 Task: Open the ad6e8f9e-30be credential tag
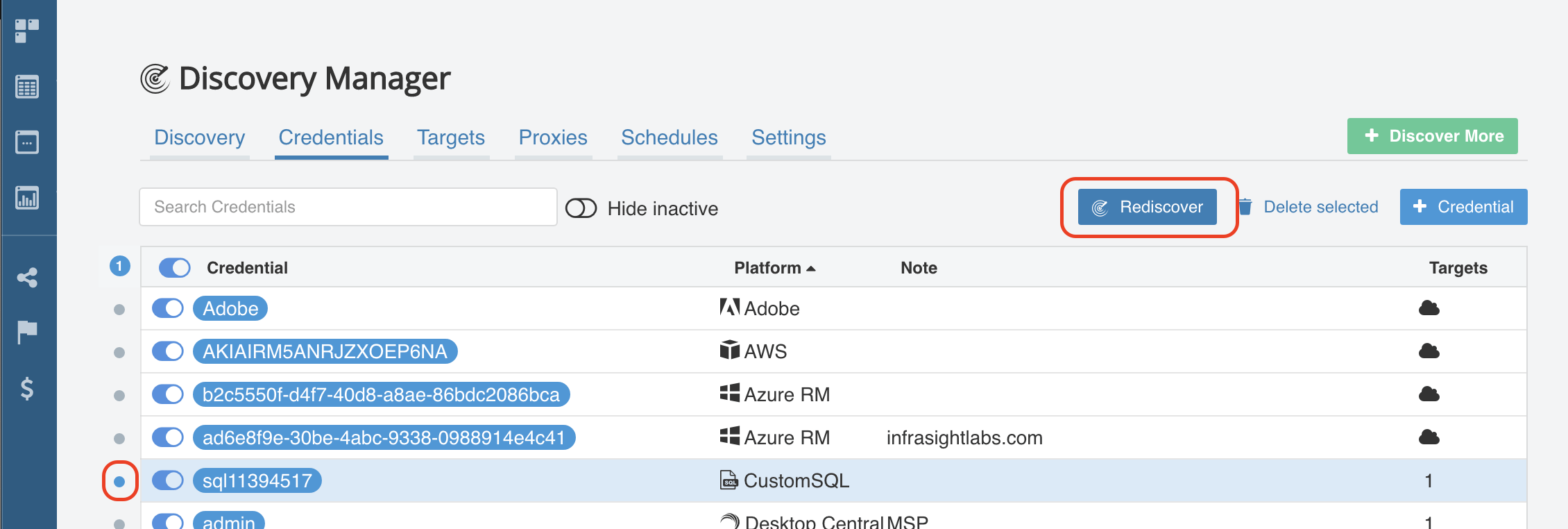pyautogui.click(x=384, y=437)
